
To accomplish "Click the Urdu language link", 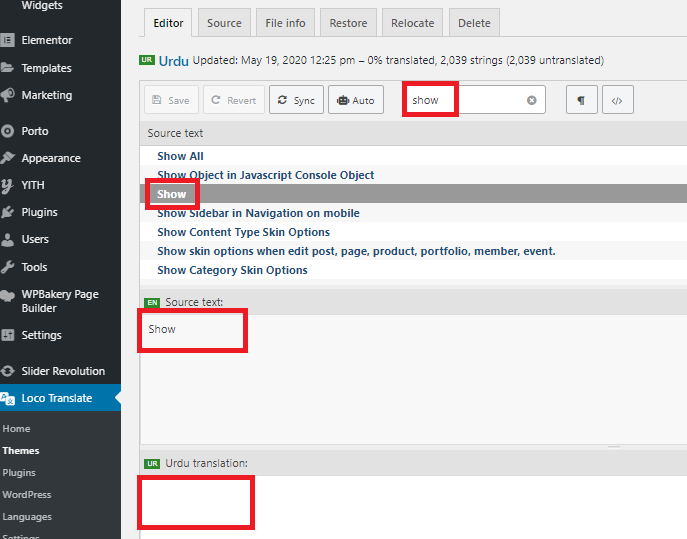I will (x=174, y=61).
